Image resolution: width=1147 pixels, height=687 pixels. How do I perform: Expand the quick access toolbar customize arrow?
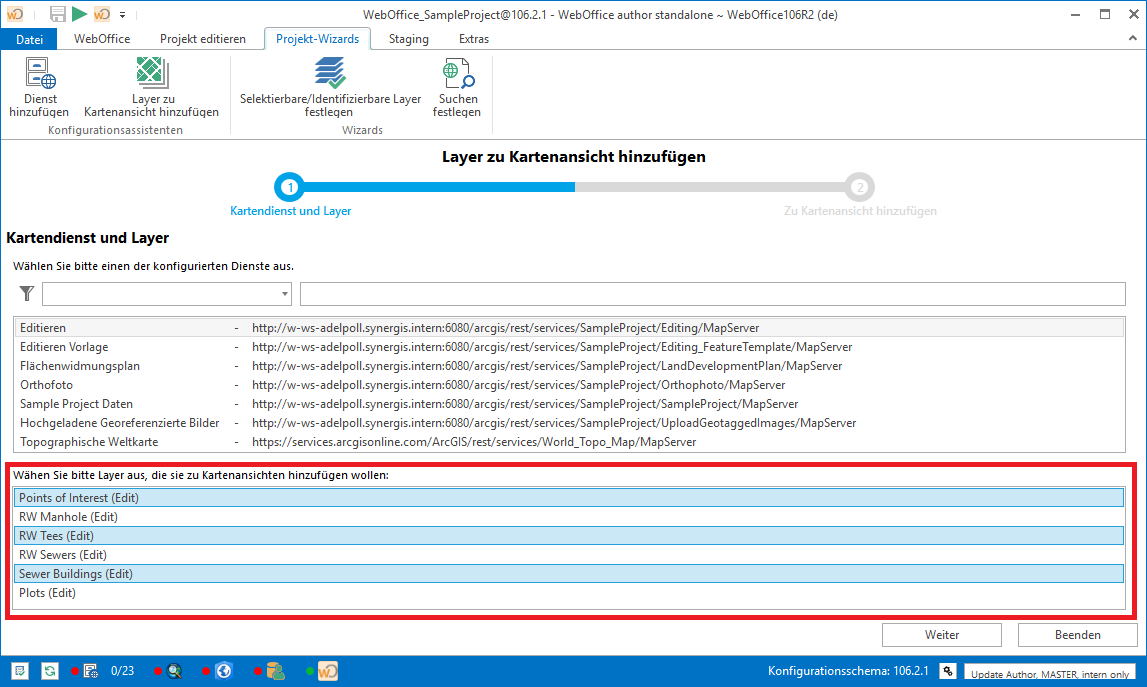point(122,15)
